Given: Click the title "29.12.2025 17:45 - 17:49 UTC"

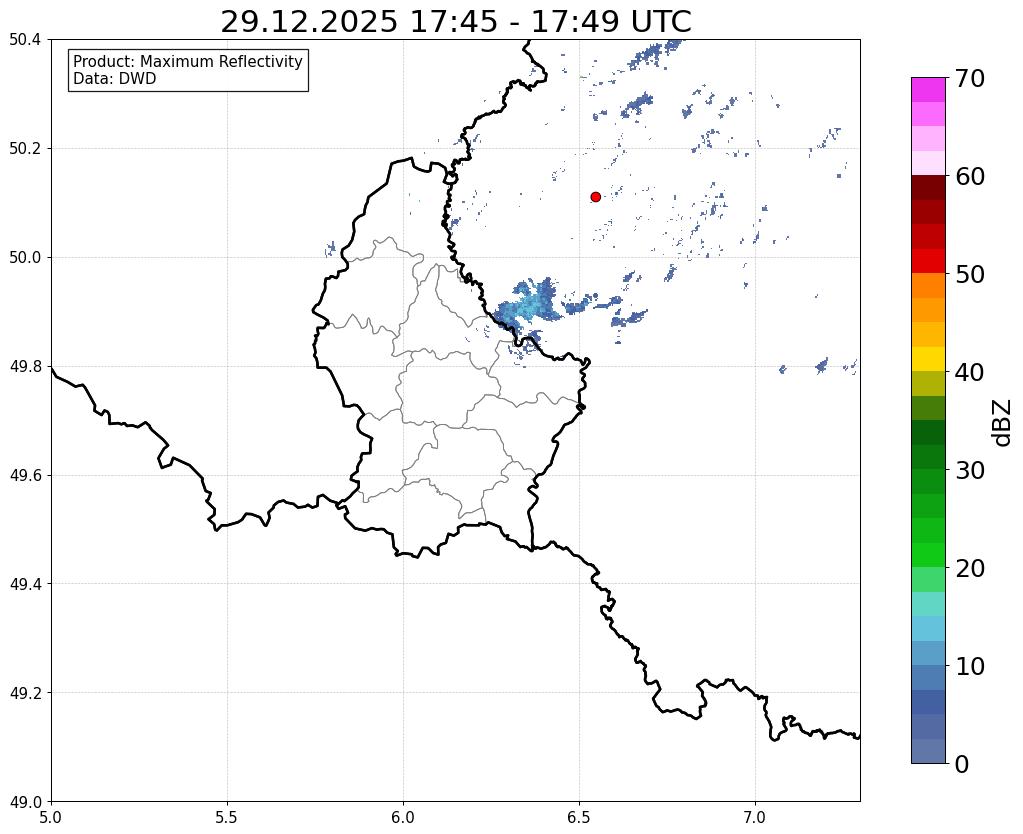Looking at the screenshot, I should click(455, 22).
